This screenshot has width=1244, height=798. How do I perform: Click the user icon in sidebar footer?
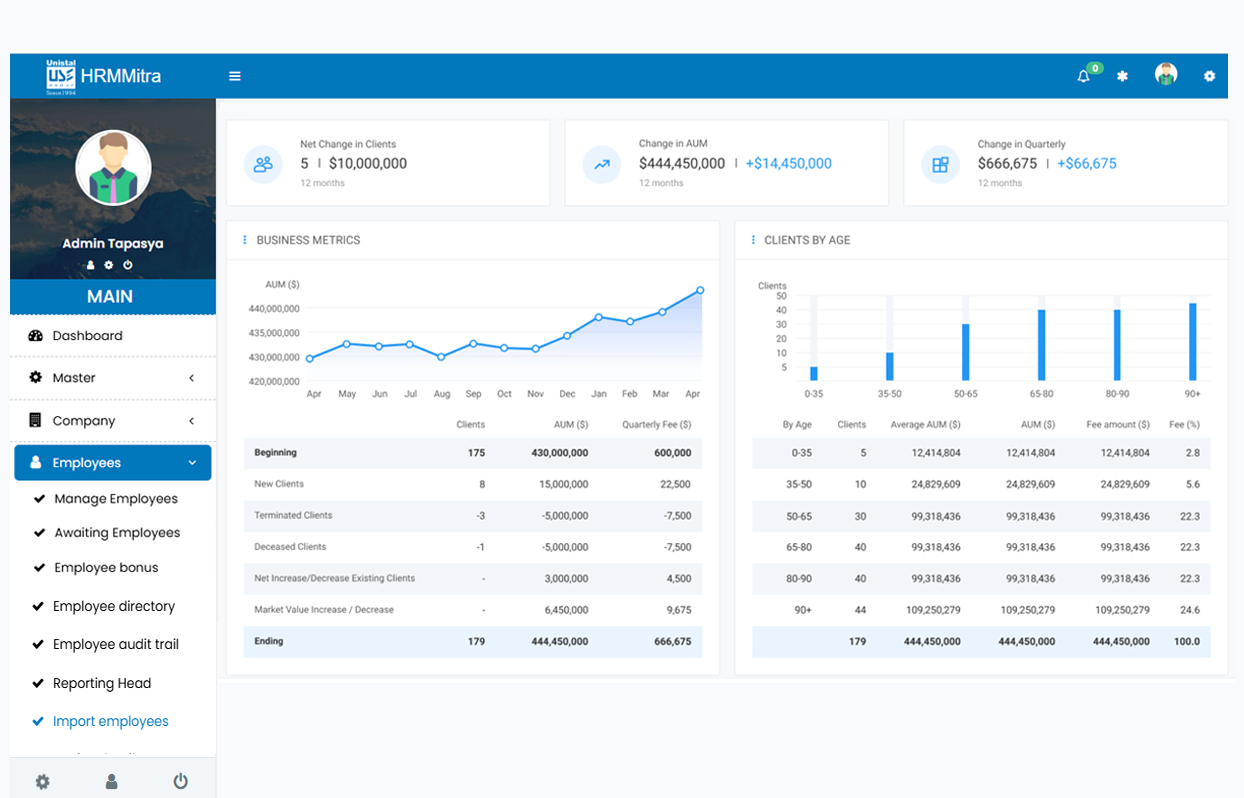112,782
